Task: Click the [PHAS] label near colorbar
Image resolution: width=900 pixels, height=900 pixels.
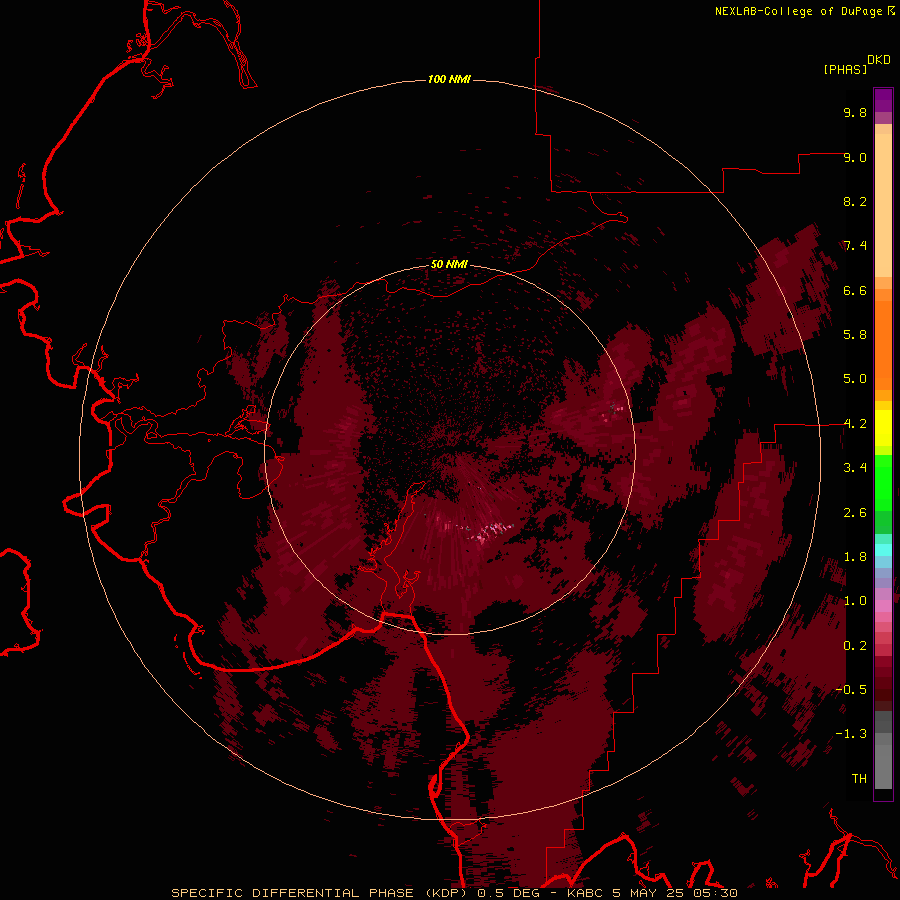Action: 845,69
